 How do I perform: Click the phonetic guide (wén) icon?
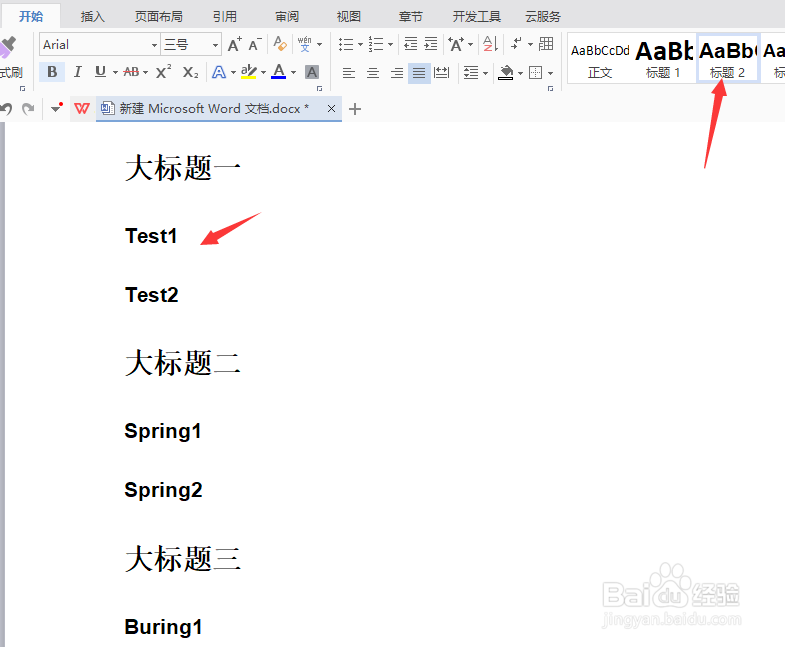pos(304,44)
